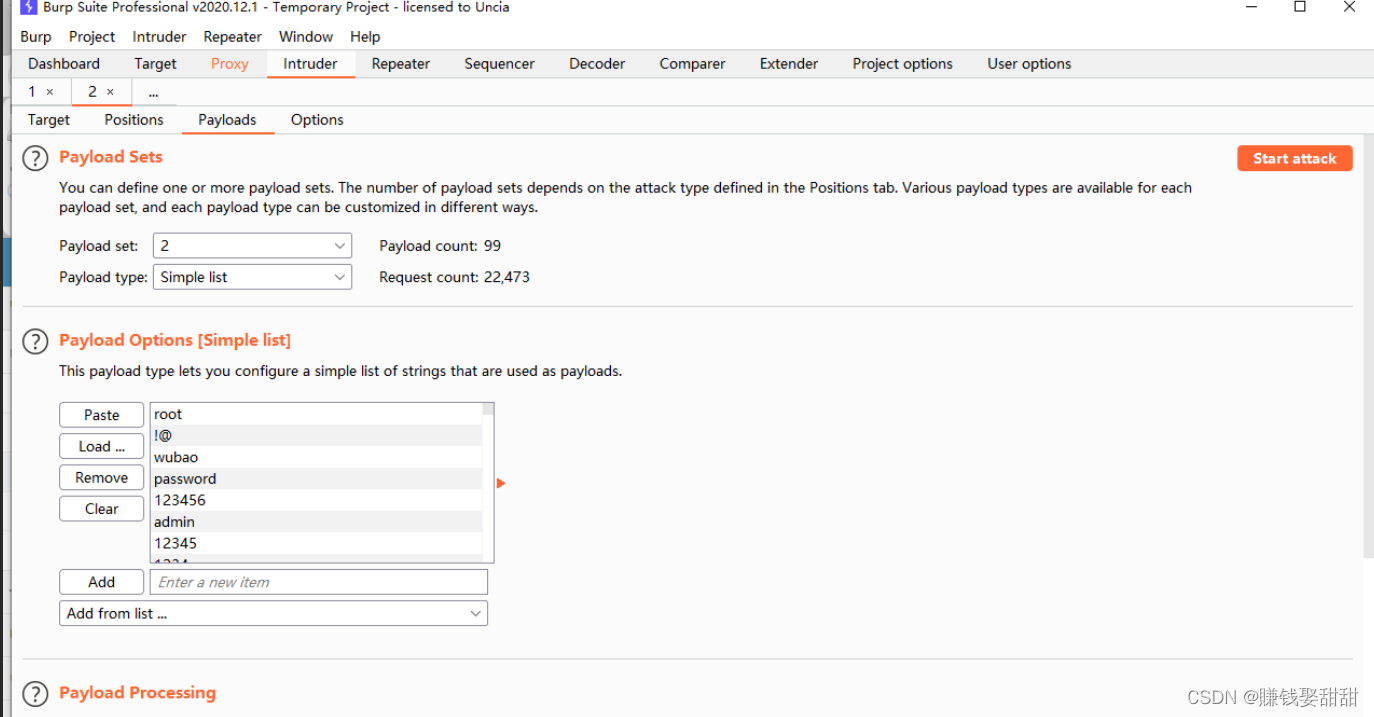Click the Start attack button
Image resolution: width=1374 pixels, height=717 pixels.
point(1294,158)
